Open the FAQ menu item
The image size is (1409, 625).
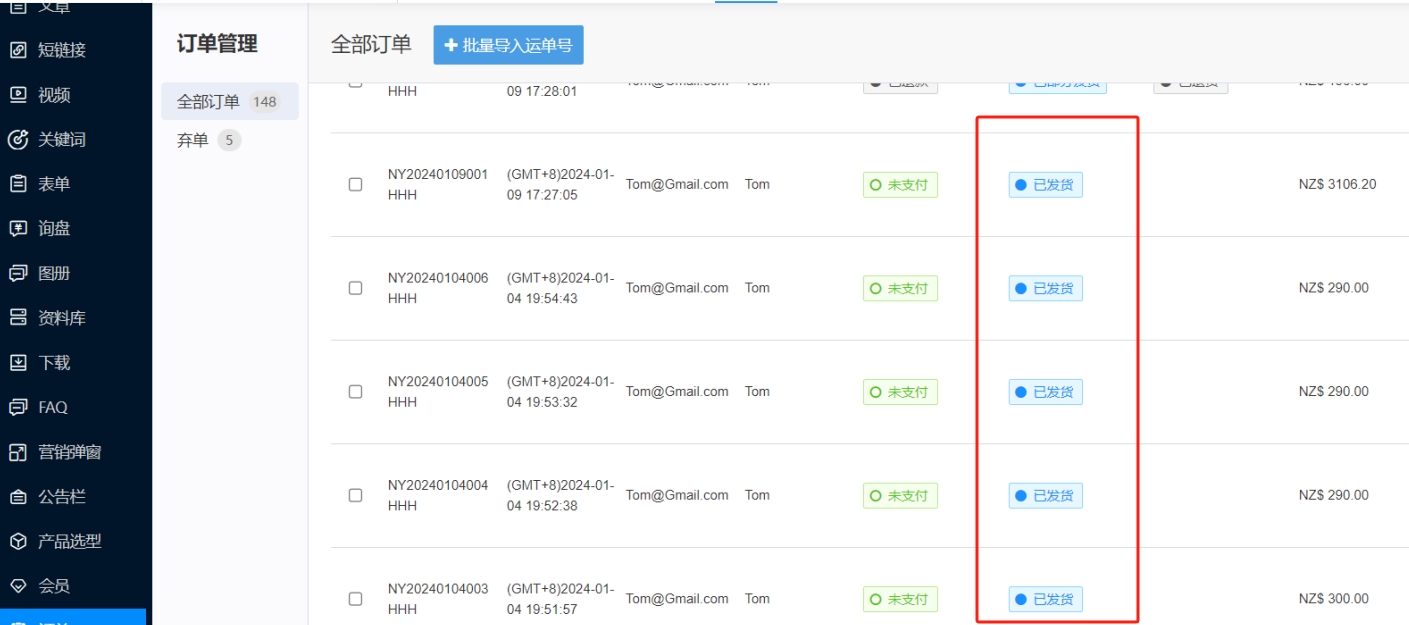tap(52, 407)
